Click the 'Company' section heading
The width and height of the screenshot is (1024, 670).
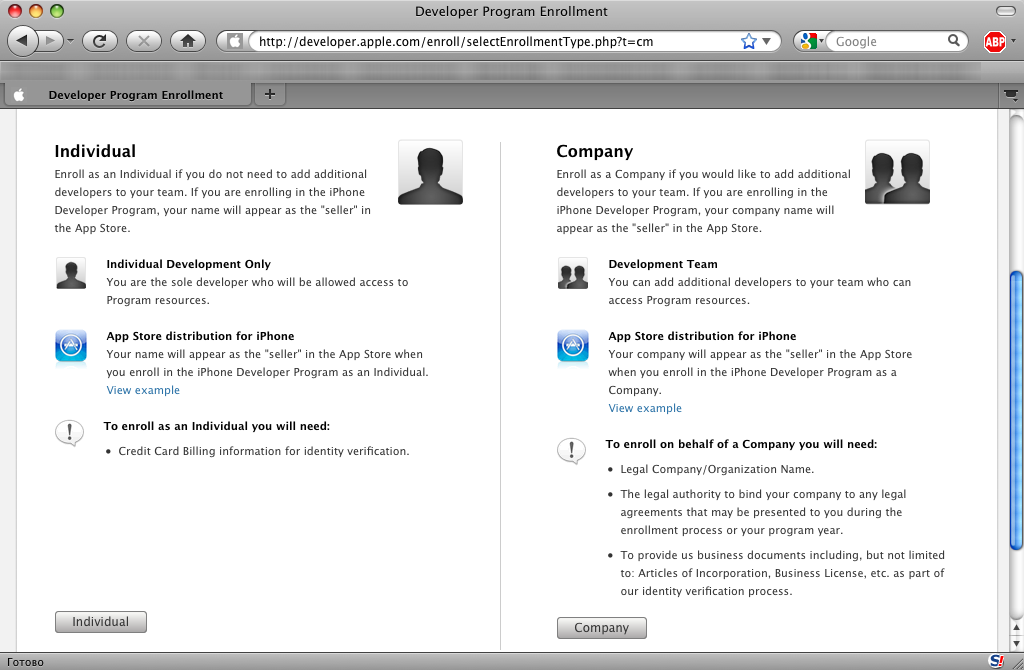click(x=594, y=151)
